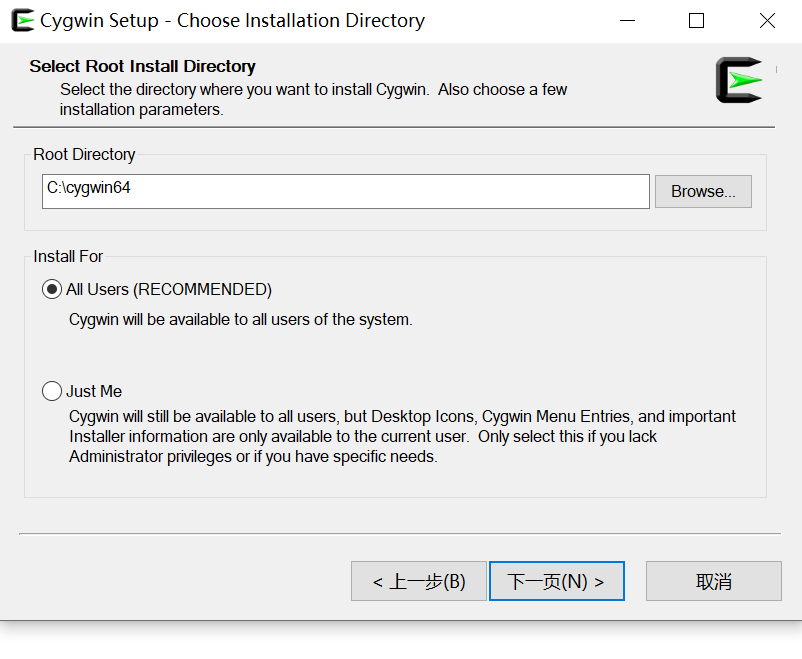
Task: Click 上一步(B) to go back
Action: 418,581
